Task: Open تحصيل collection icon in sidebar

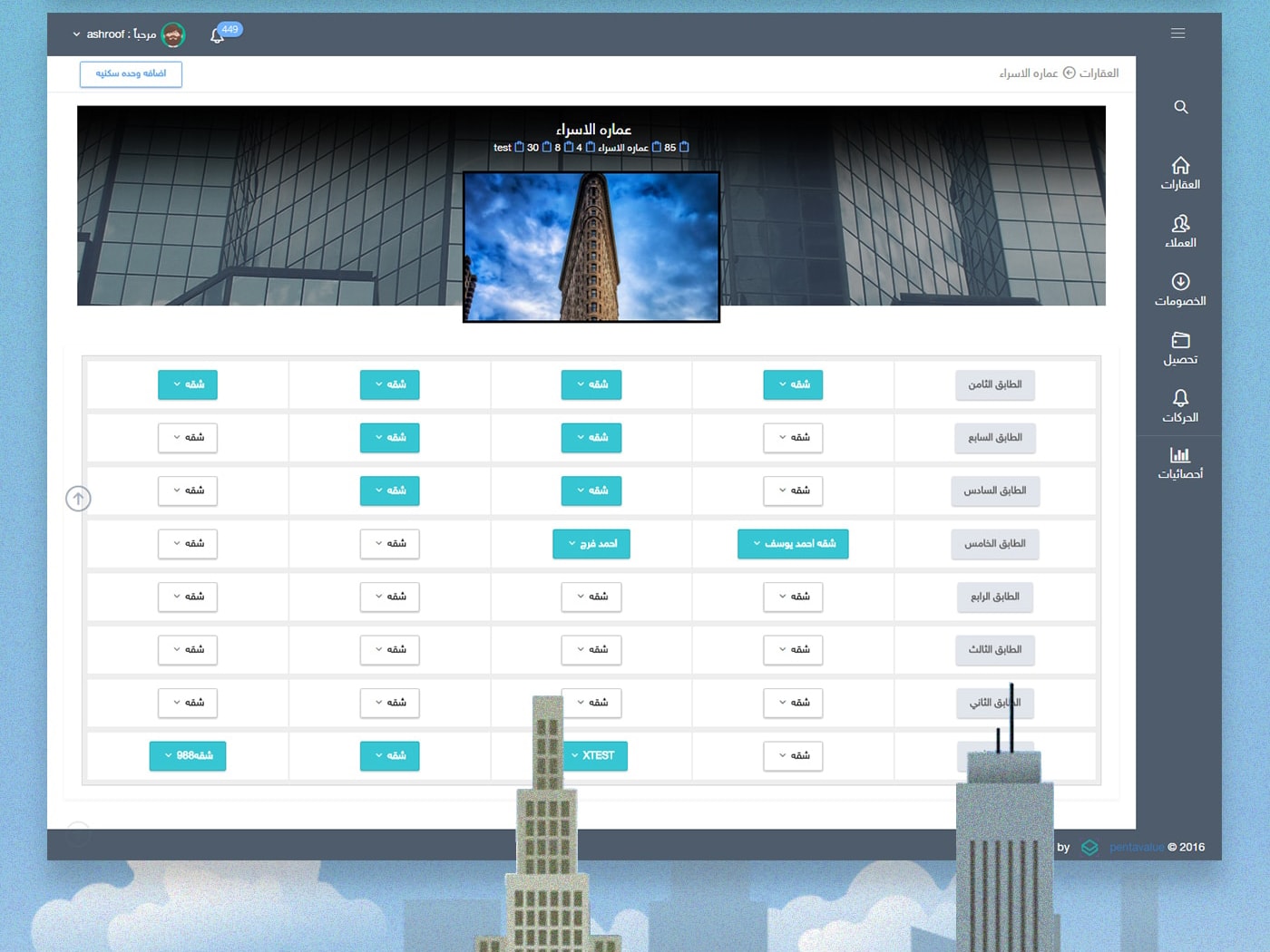Action: point(1180,347)
